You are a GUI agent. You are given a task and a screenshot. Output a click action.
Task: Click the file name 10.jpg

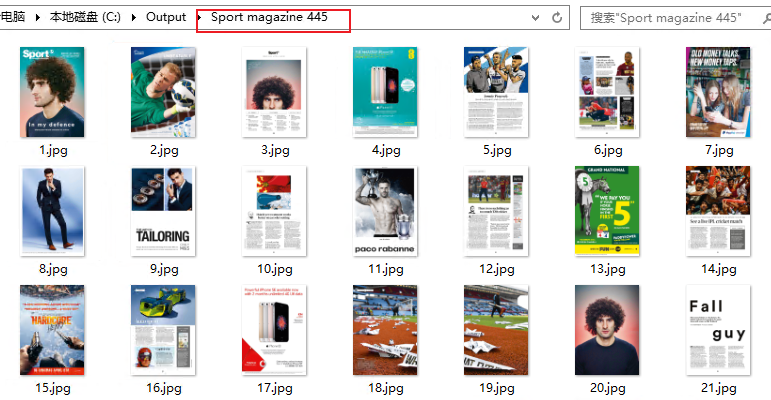click(x=275, y=269)
